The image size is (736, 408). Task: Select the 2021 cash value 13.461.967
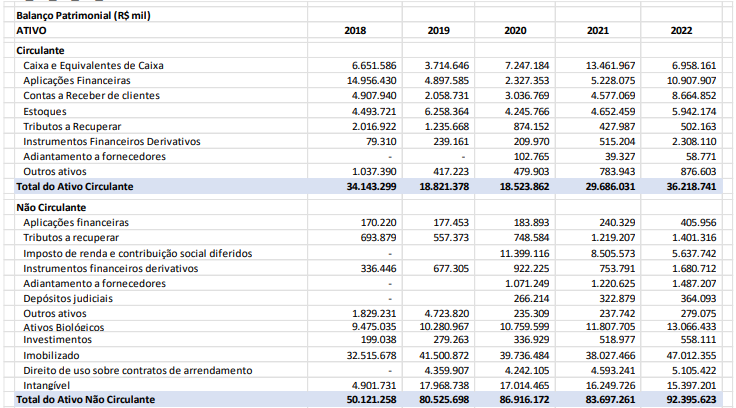tap(607, 65)
